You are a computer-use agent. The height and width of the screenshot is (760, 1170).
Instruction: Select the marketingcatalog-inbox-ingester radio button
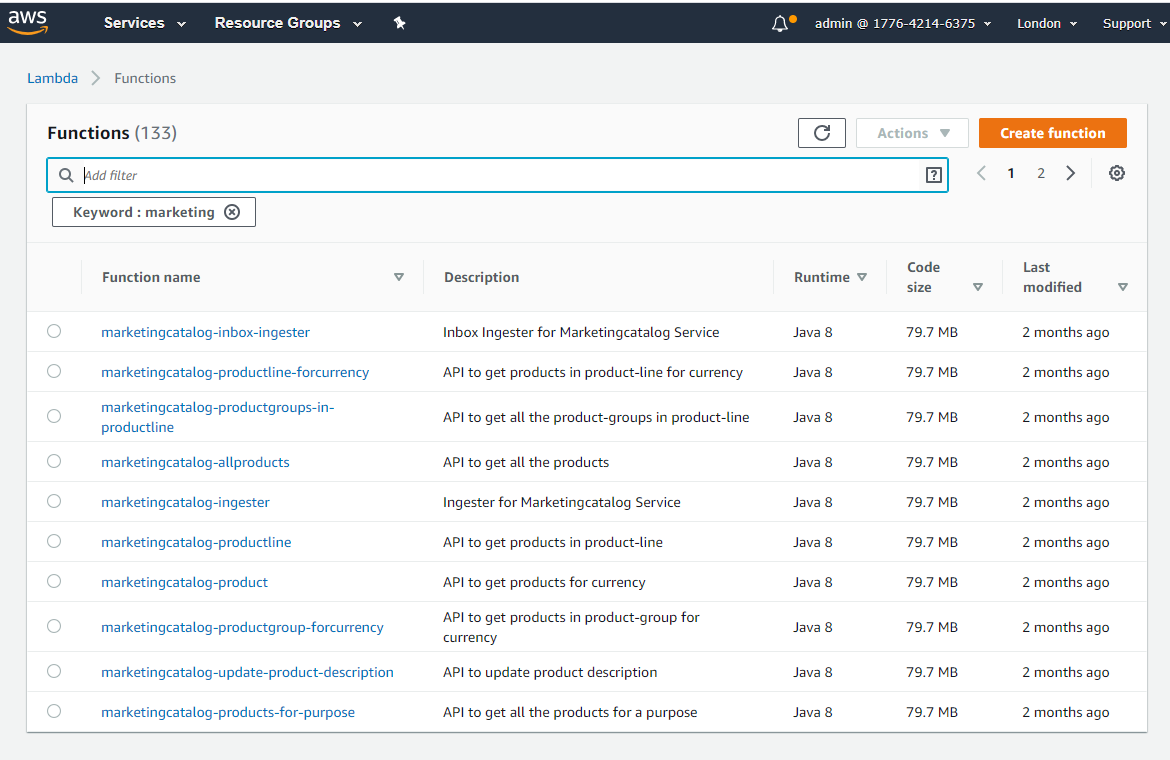coord(54,331)
